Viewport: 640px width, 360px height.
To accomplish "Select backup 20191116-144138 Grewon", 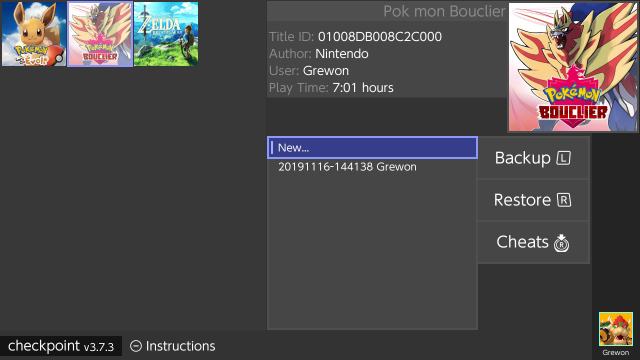I will [372, 167].
